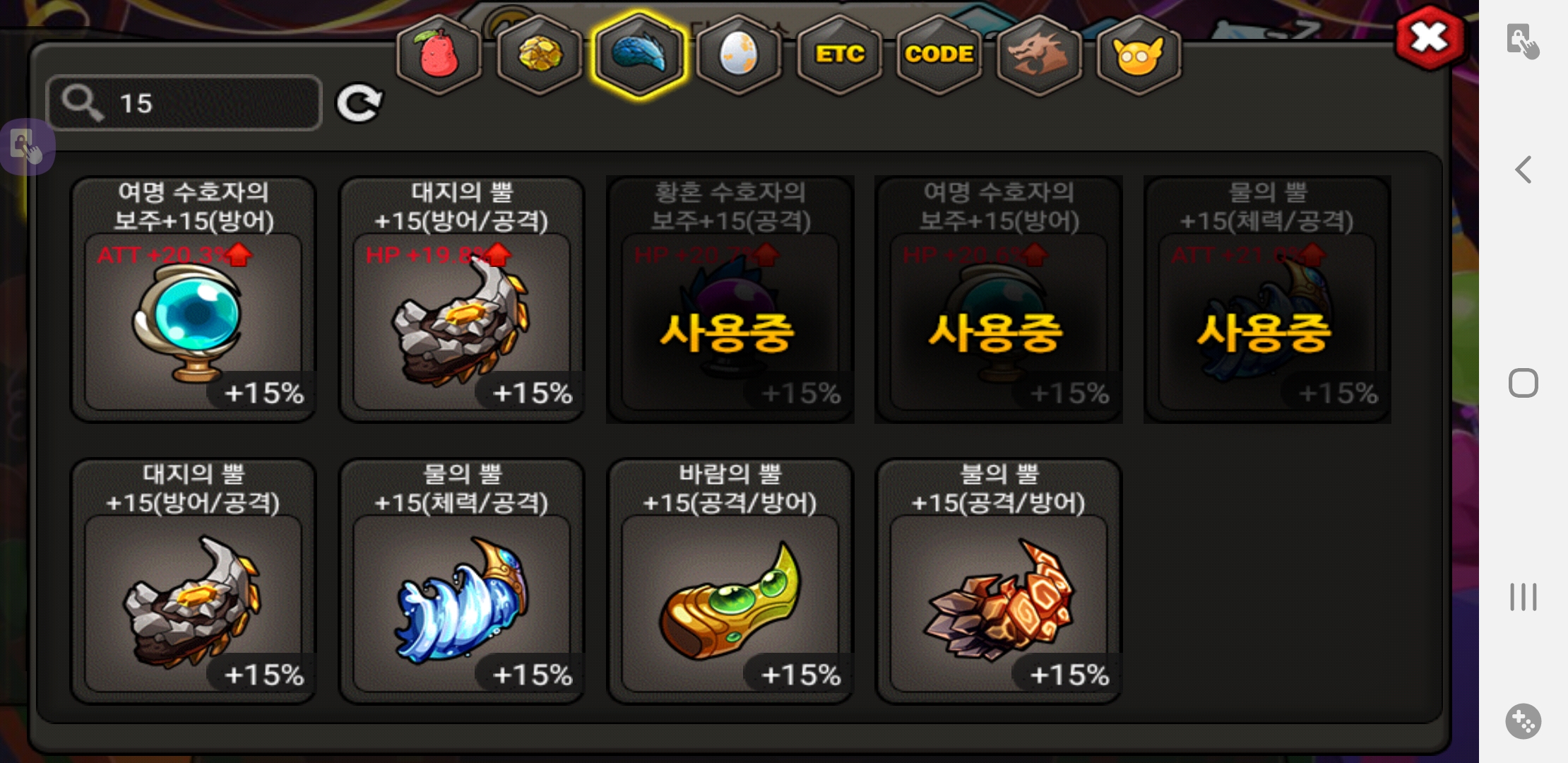
Task: Open the yellow owl-face tab
Action: pyautogui.click(x=1138, y=55)
